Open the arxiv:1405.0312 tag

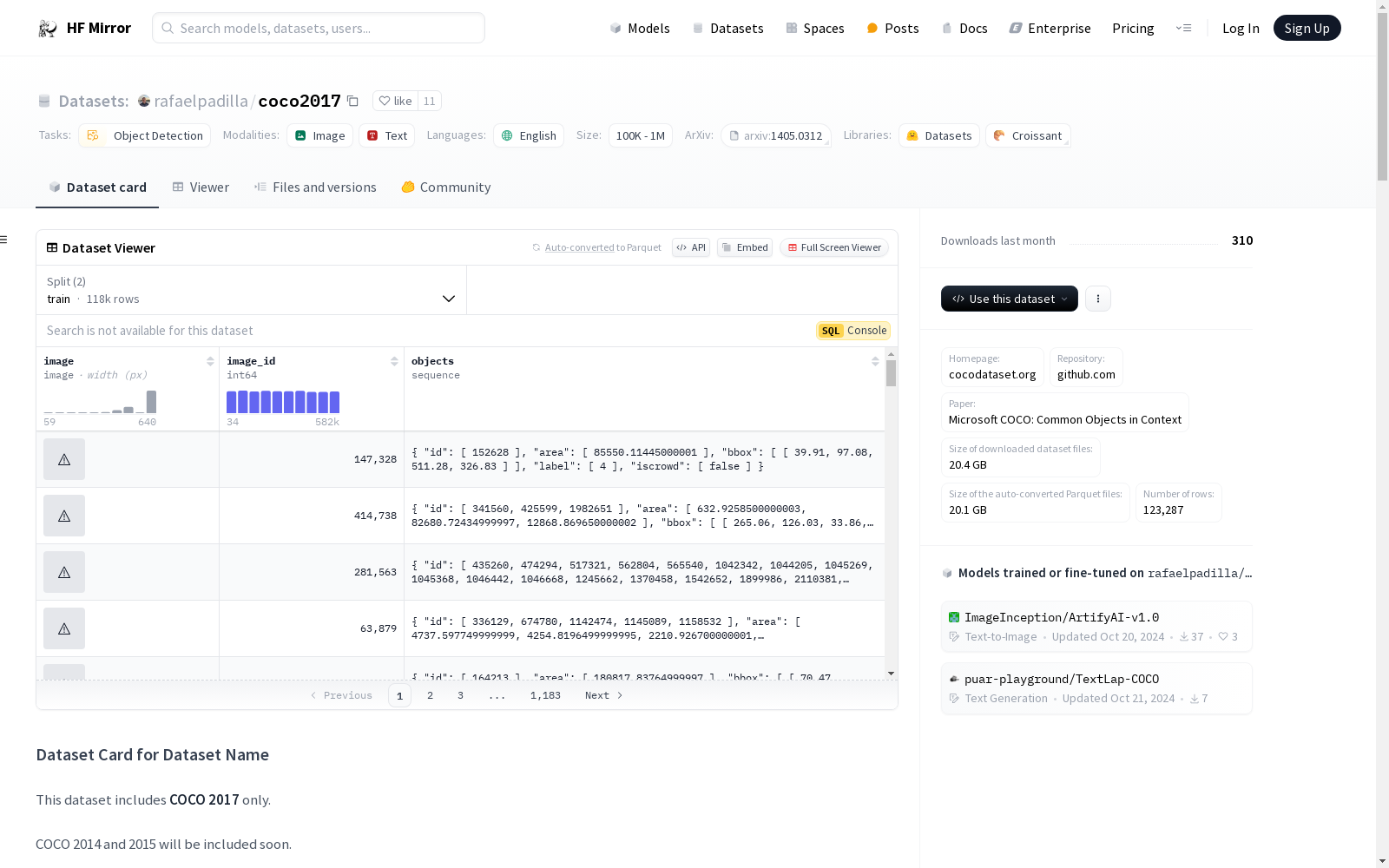point(776,135)
